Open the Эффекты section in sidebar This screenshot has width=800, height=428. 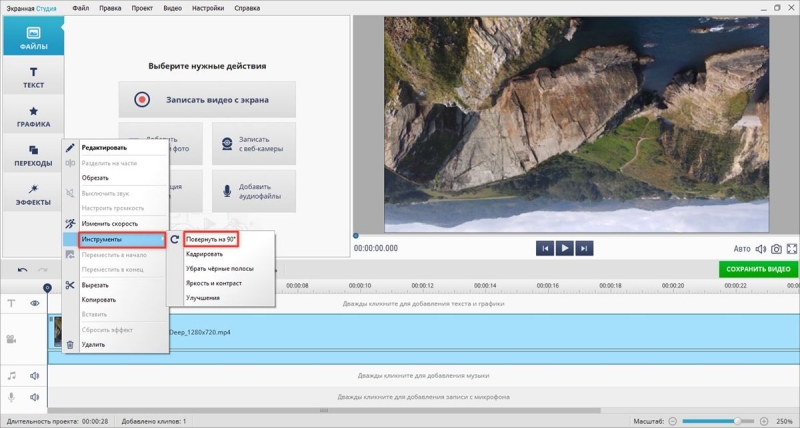pos(34,192)
